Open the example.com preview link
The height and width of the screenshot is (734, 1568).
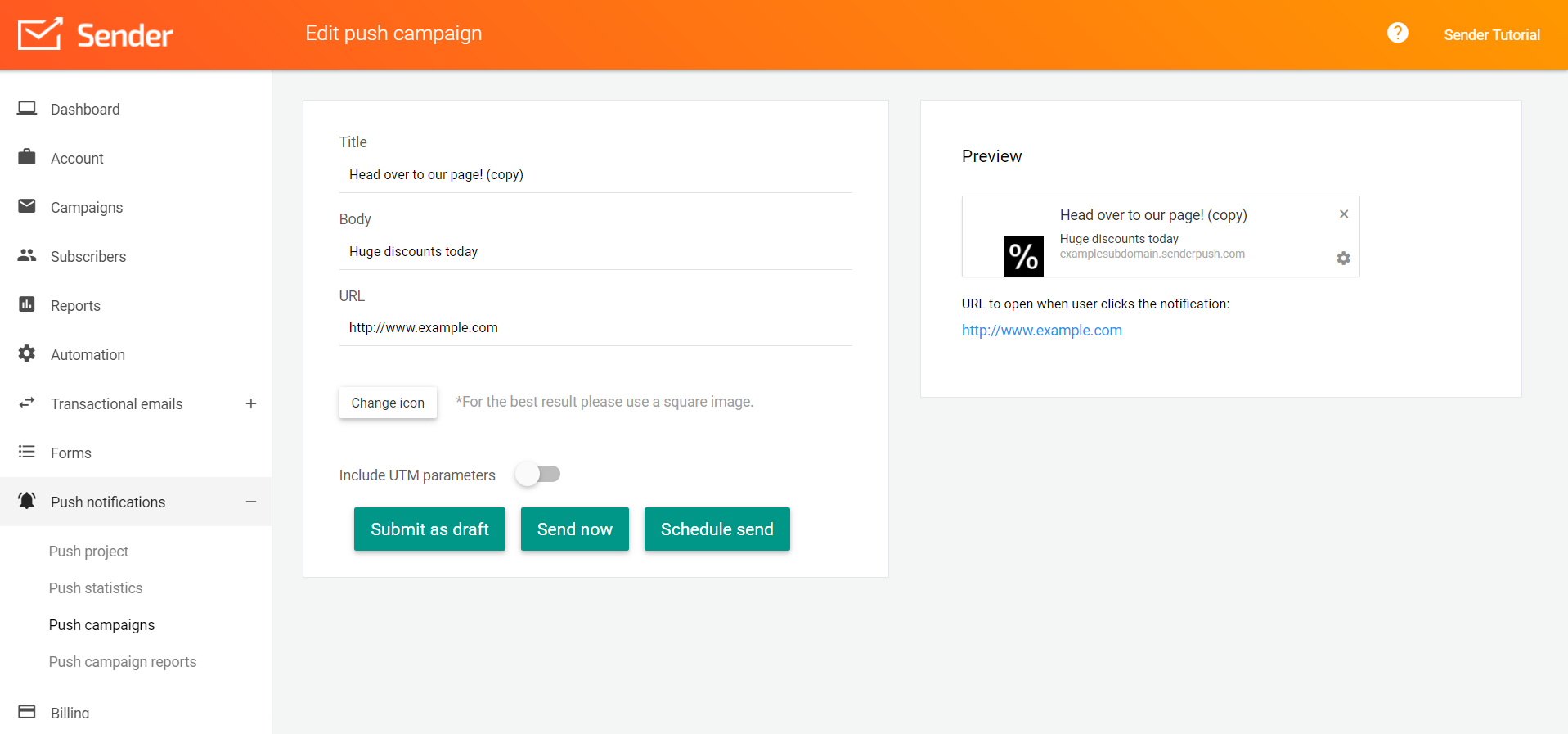pos(1041,331)
